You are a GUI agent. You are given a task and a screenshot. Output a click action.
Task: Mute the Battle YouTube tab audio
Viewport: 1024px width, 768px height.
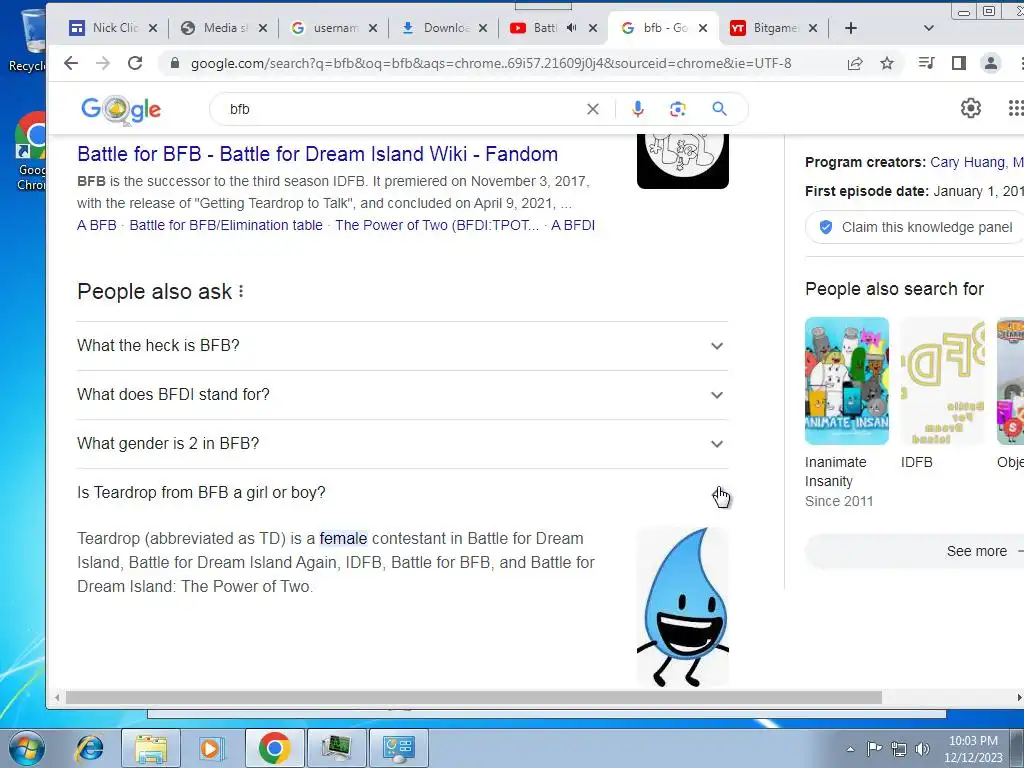[571, 27]
